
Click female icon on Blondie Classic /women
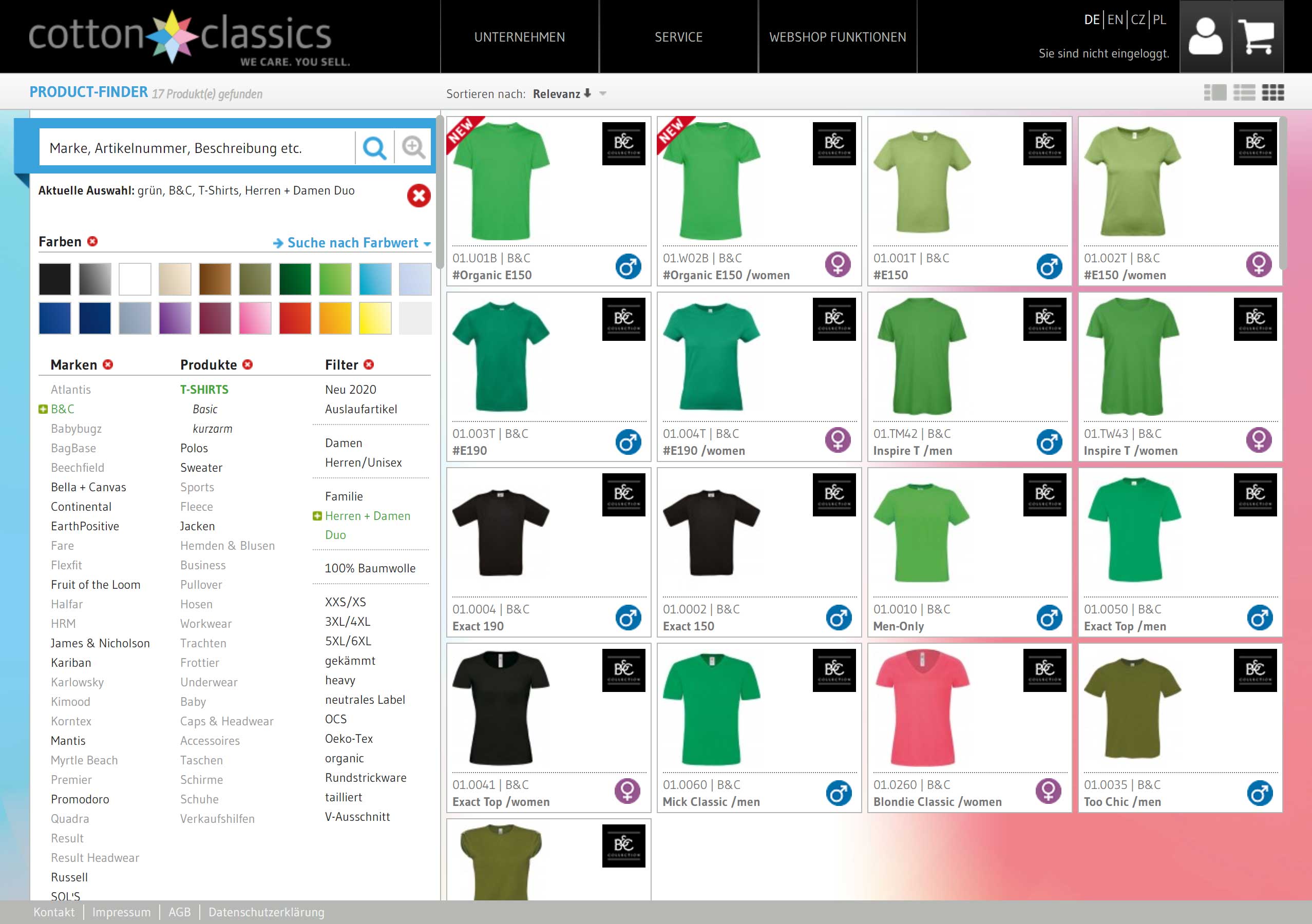click(x=1048, y=792)
